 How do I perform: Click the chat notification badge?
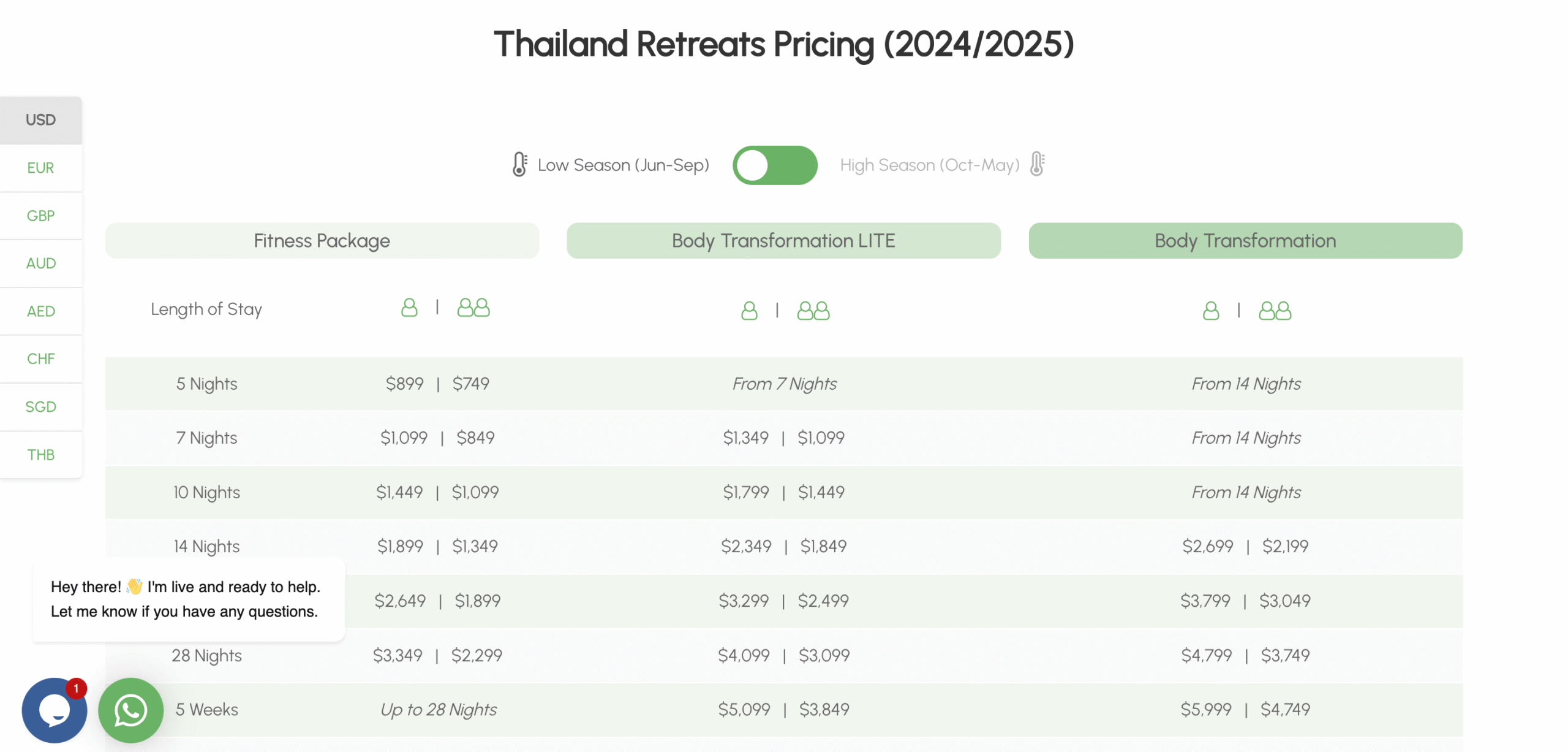[75, 688]
